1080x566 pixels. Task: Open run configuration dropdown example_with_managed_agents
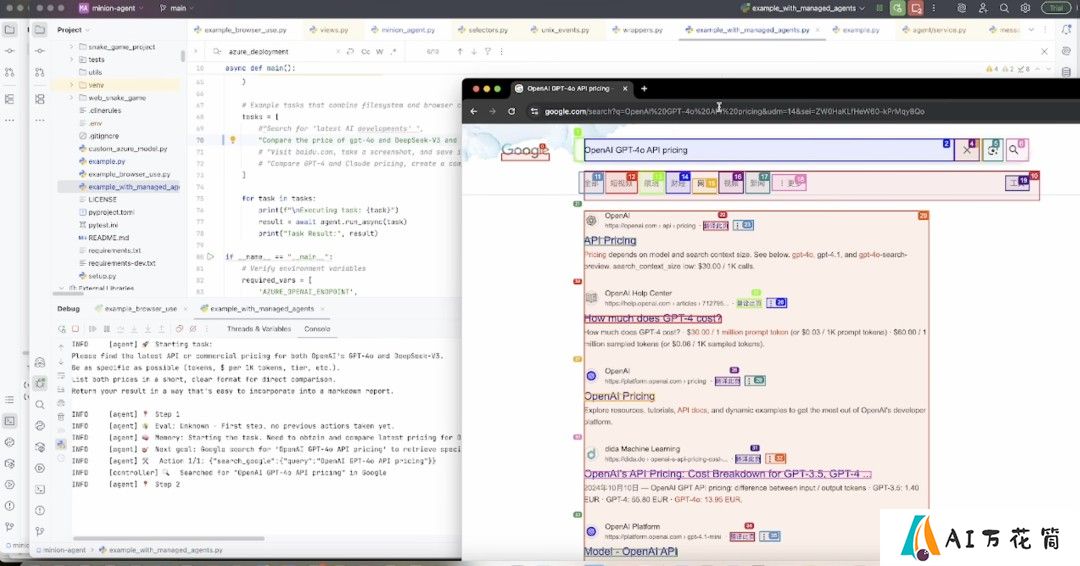click(802, 8)
